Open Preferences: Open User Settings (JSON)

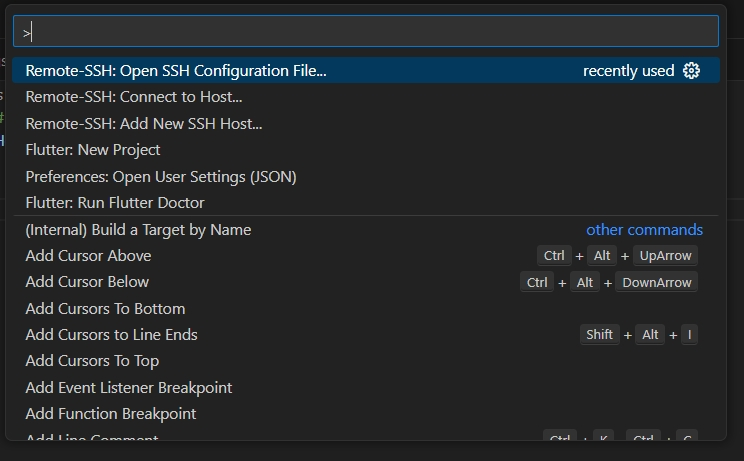(x=366, y=176)
